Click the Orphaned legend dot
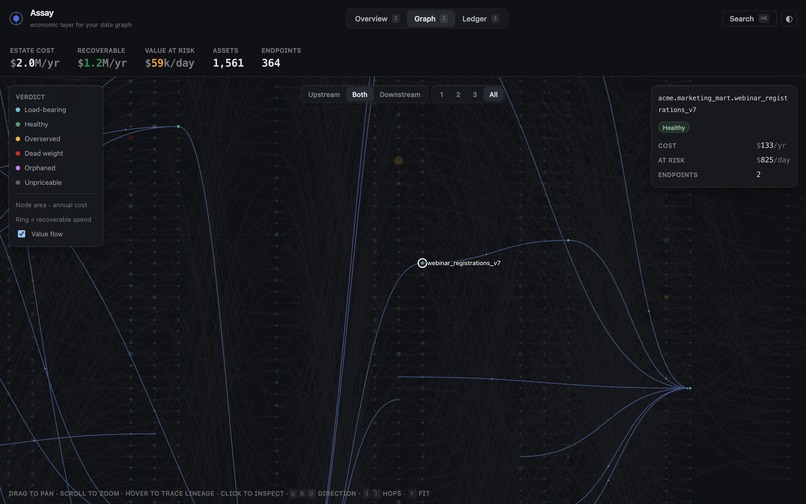Screen dimensions: 806x504 (x=18, y=168)
